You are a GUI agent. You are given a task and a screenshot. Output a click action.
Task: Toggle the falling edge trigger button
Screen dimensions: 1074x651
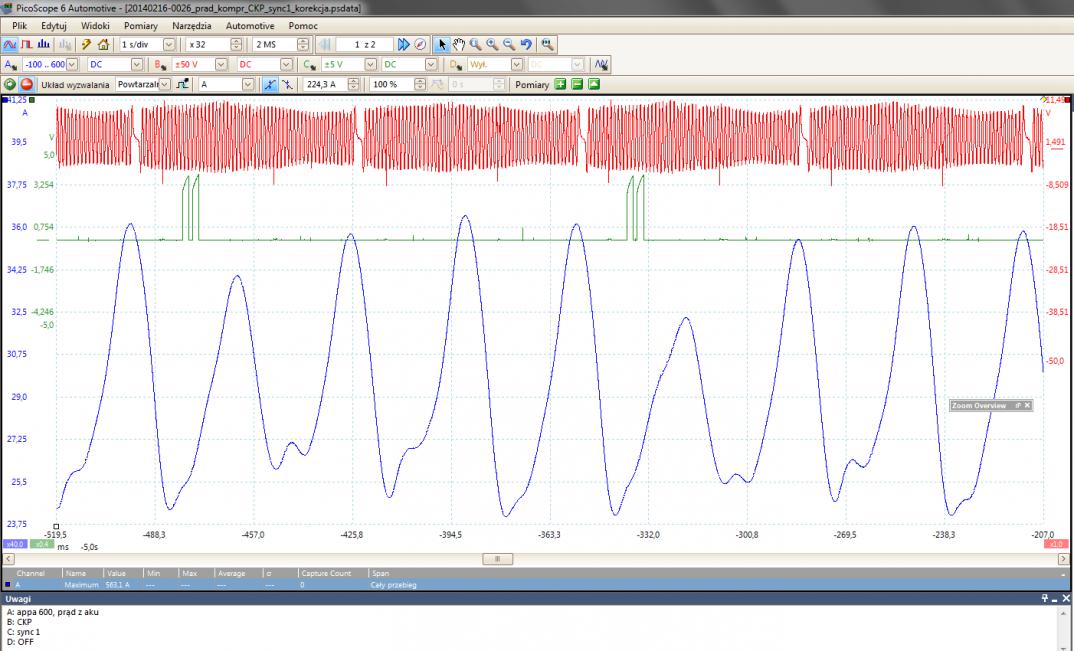(288, 85)
